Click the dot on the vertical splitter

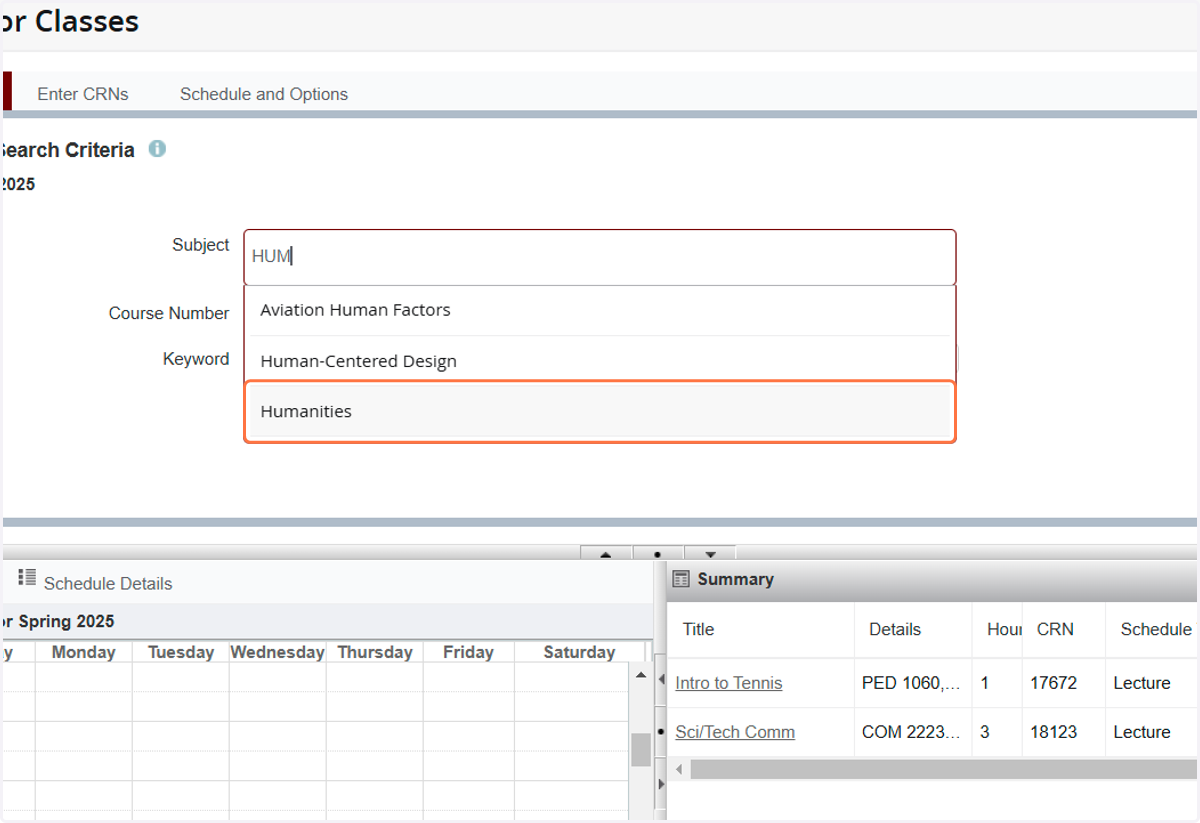(x=660, y=732)
